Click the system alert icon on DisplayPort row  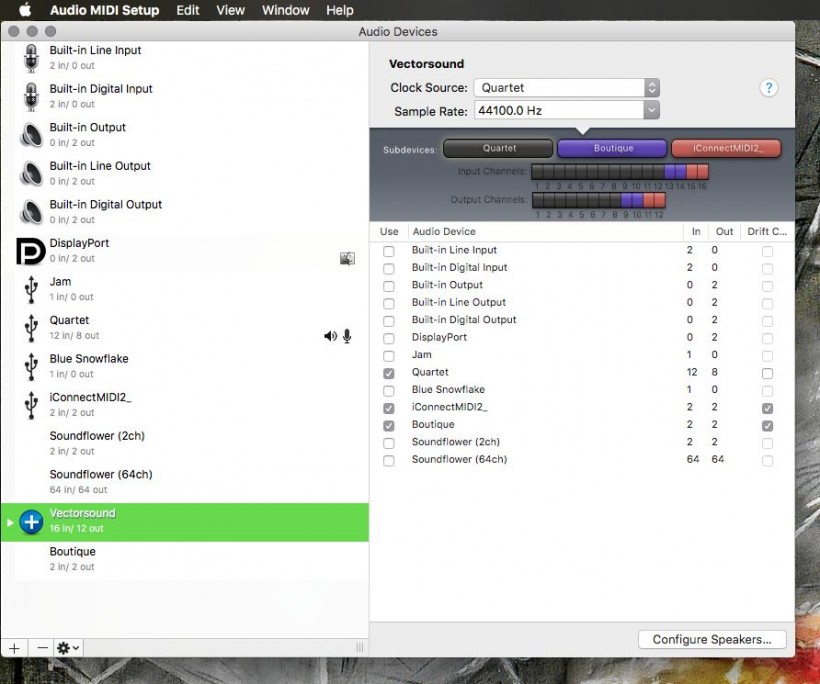click(347, 258)
